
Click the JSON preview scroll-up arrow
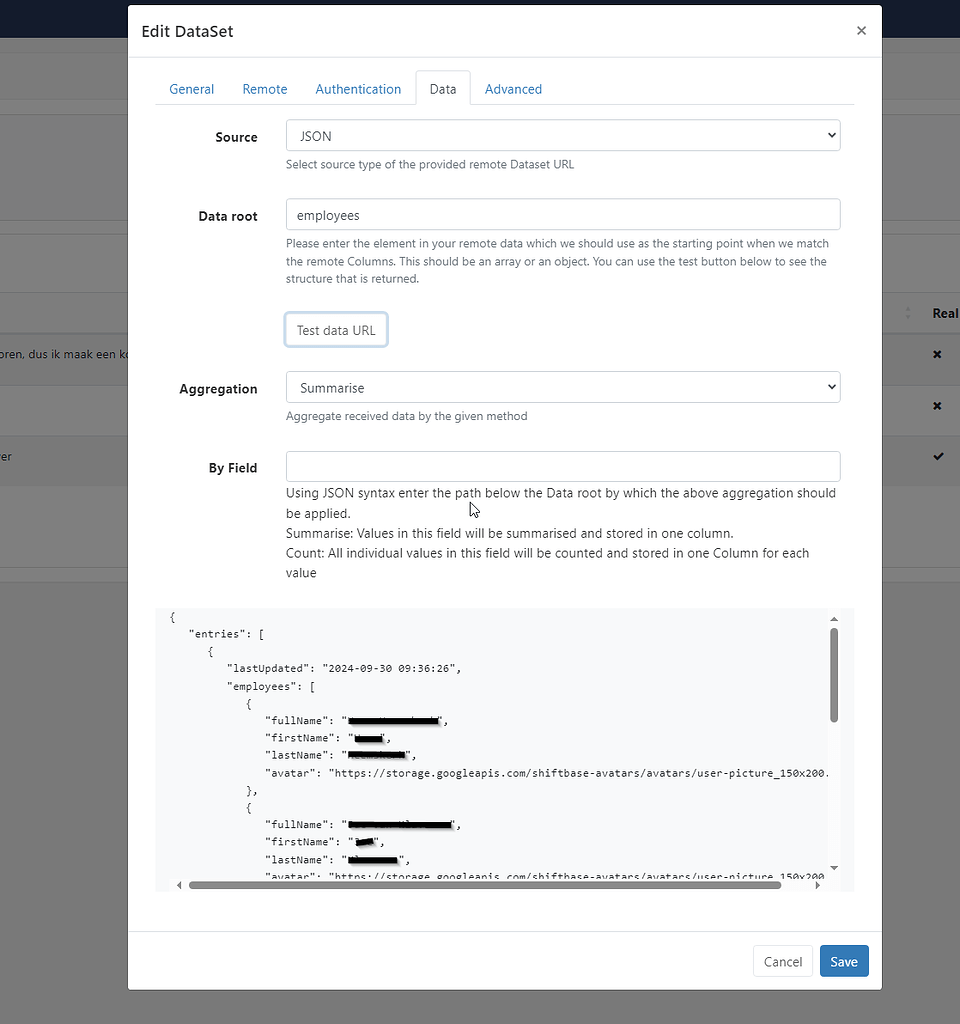pos(833,618)
